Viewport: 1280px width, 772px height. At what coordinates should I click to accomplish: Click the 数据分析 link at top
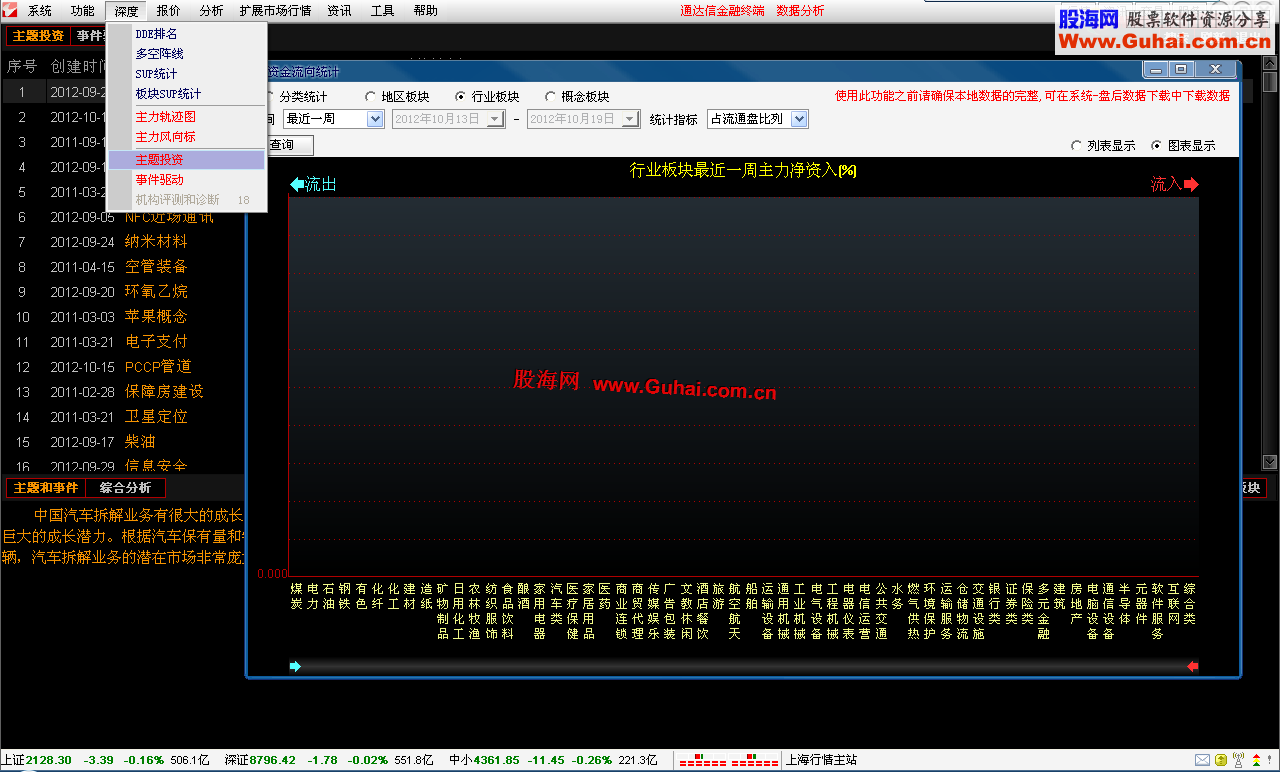pyautogui.click(x=800, y=11)
